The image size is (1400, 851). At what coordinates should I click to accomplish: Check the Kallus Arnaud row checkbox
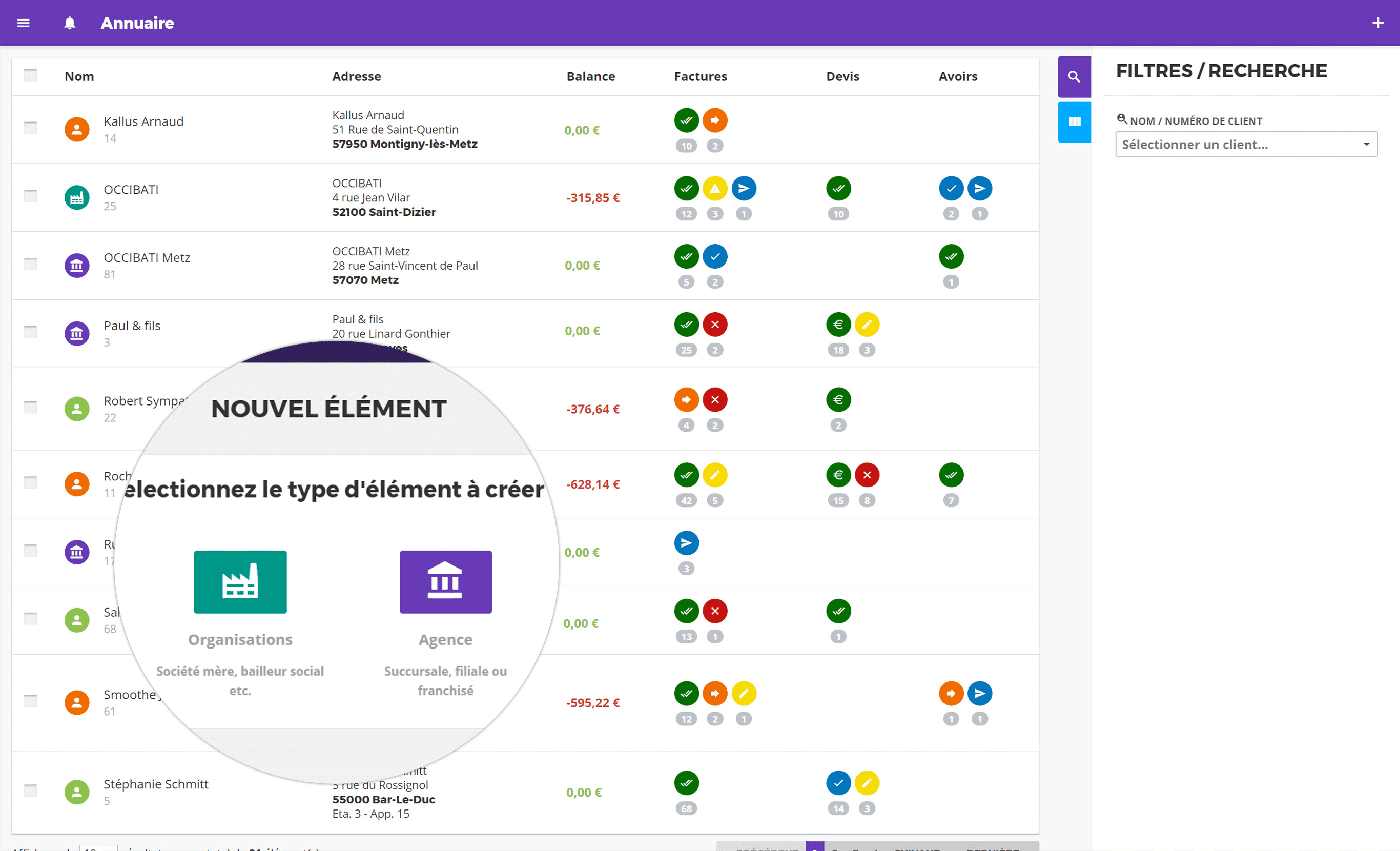pyautogui.click(x=30, y=128)
